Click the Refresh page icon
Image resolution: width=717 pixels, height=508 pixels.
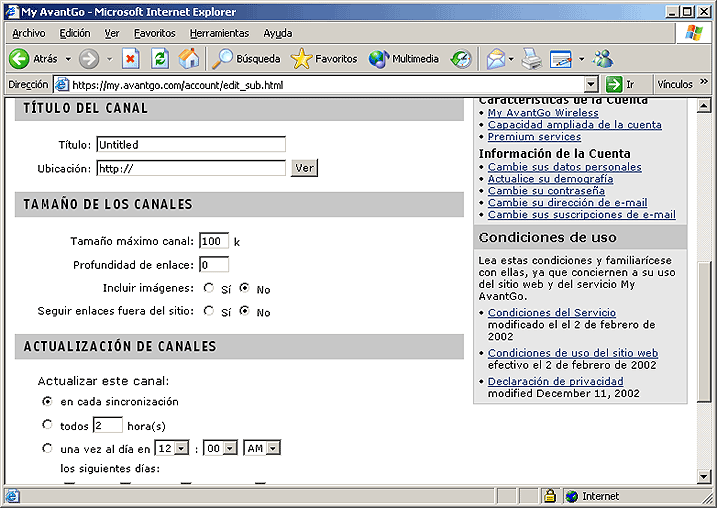pos(160,59)
